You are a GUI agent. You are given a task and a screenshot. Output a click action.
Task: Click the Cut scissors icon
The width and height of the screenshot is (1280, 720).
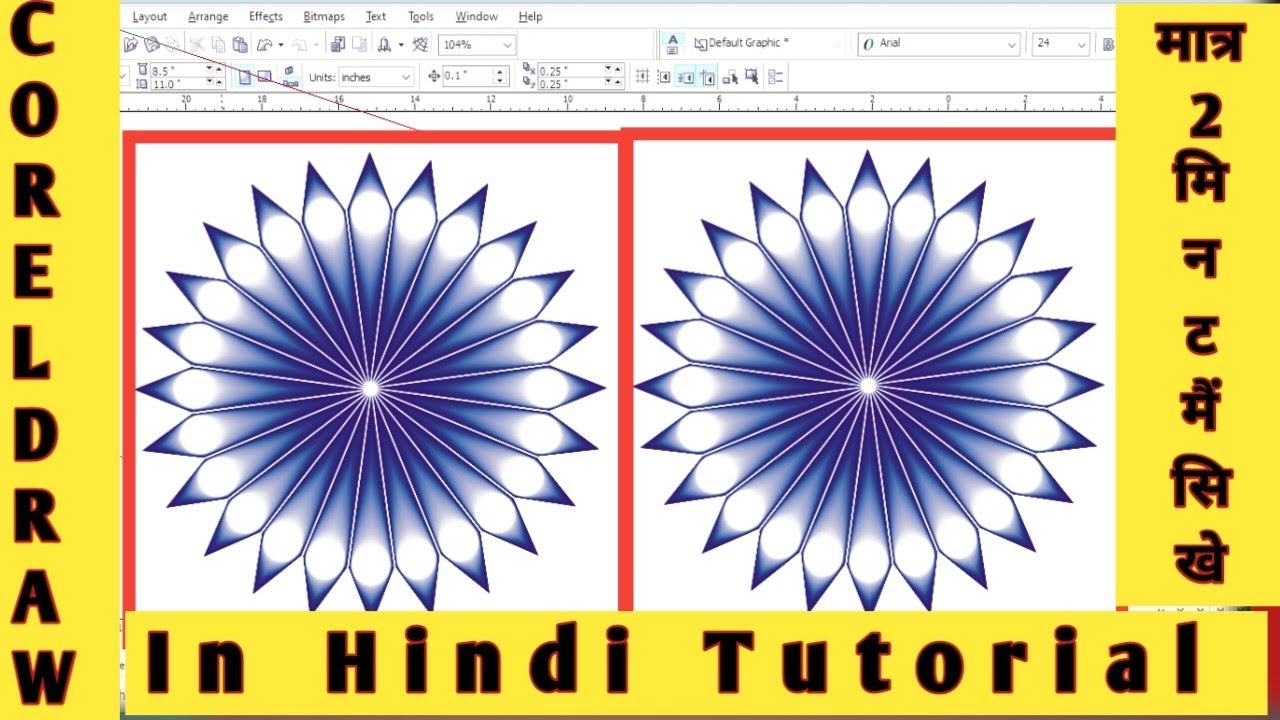click(197, 44)
